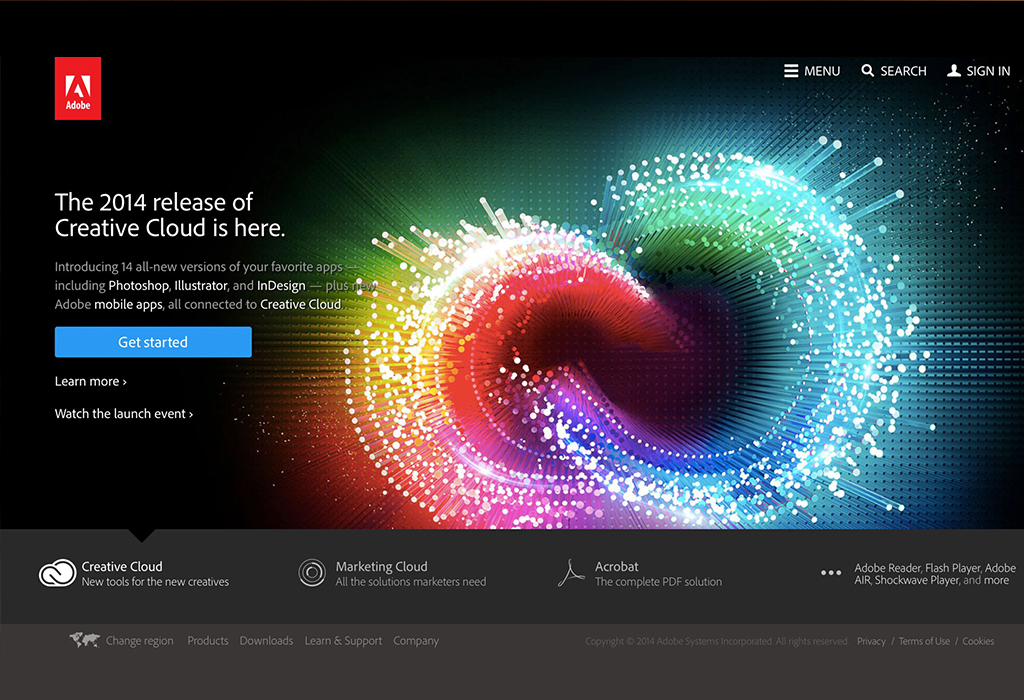The width and height of the screenshot is (1024, 700).
Task: Click the Photoshop link in intro text
Action: click(x=138, y=286)
